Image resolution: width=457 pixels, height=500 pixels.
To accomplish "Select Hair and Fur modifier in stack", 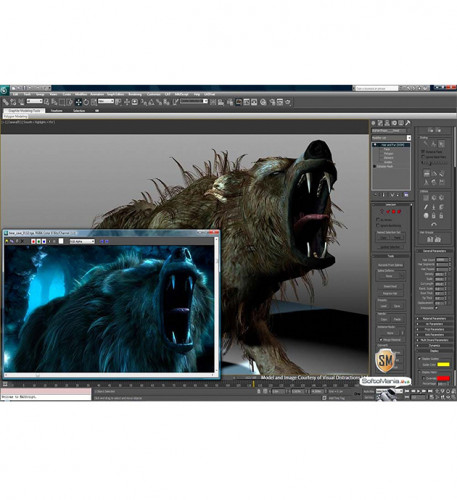I will [x=391, y=145].
